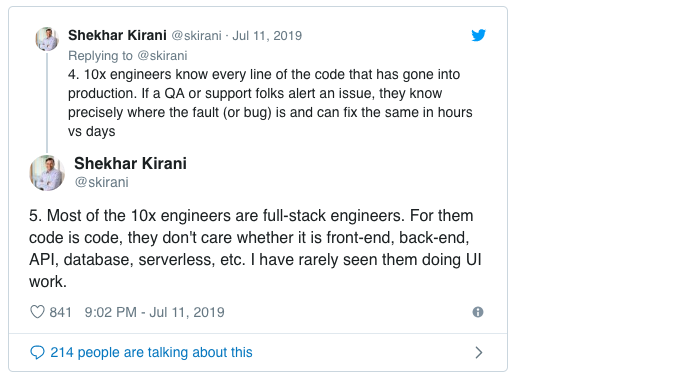Screen dimensions: 680x384
Task: Click the blue Twitter bird logo
Action: (478, 35)
